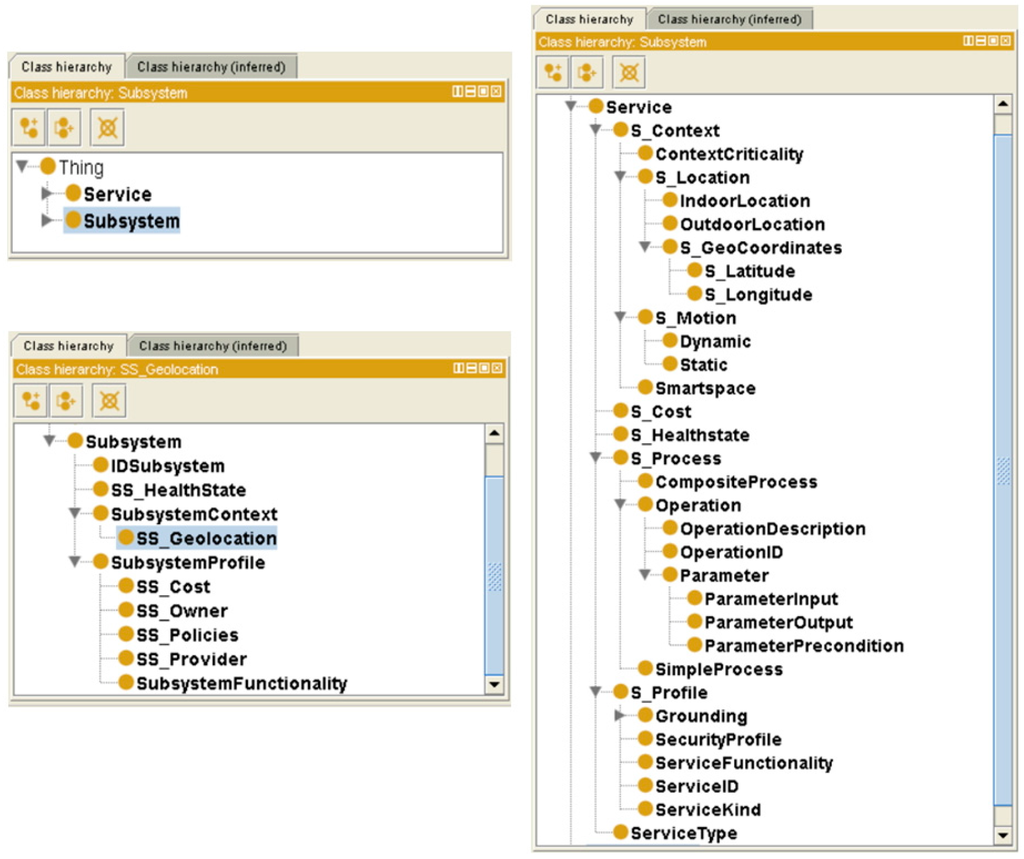Click delete class icon above the S_Context tree
The height and width of the screenshot is (859, 1024).
(629, 72)
